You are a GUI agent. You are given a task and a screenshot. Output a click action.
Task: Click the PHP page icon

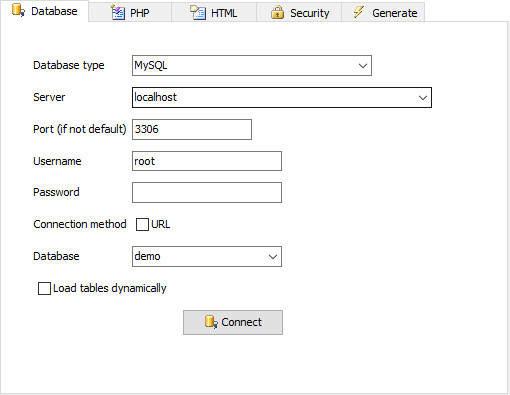[118, 12]
